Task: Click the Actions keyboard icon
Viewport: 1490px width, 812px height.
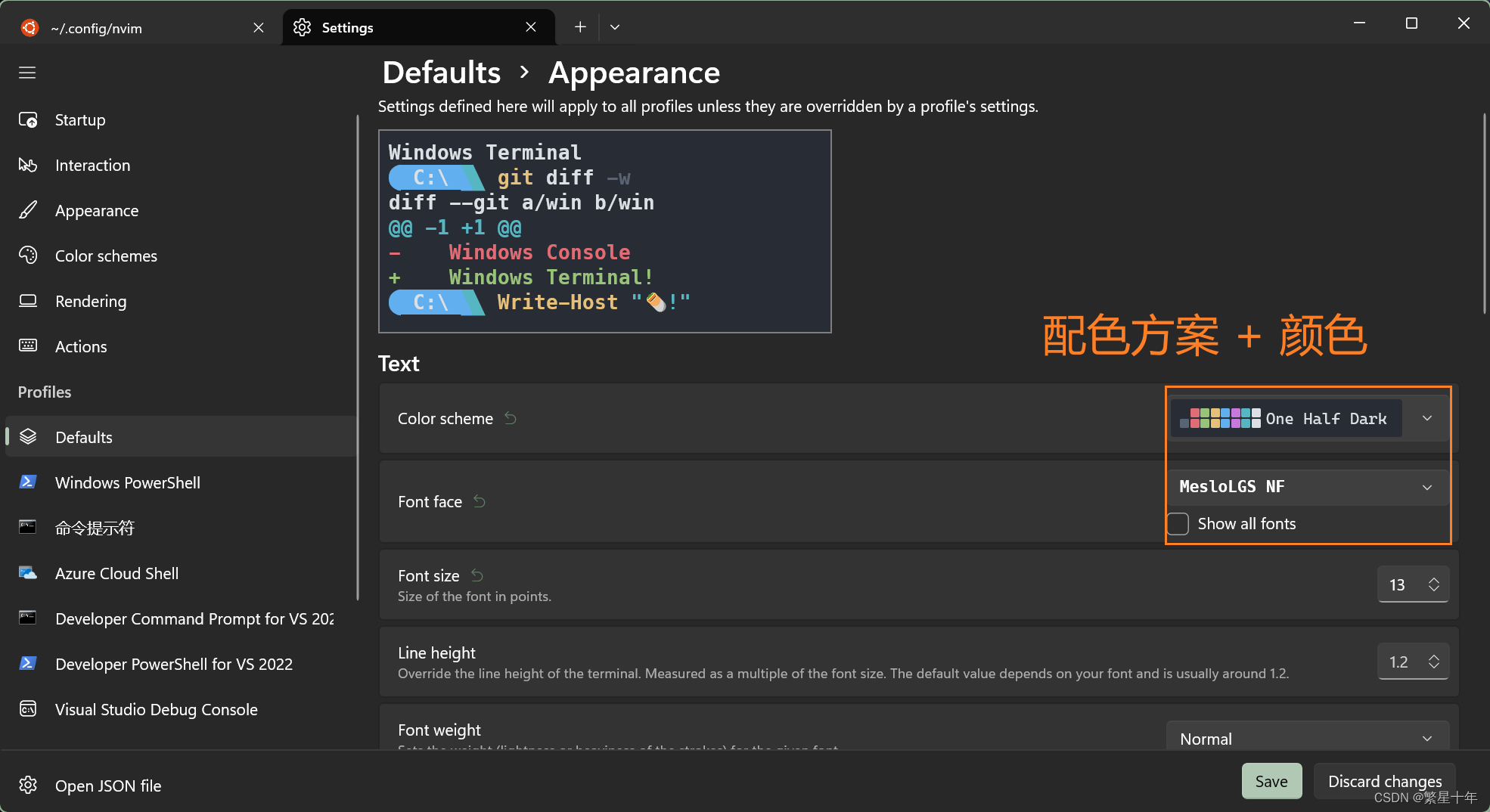Action: (x=28, y=346)
